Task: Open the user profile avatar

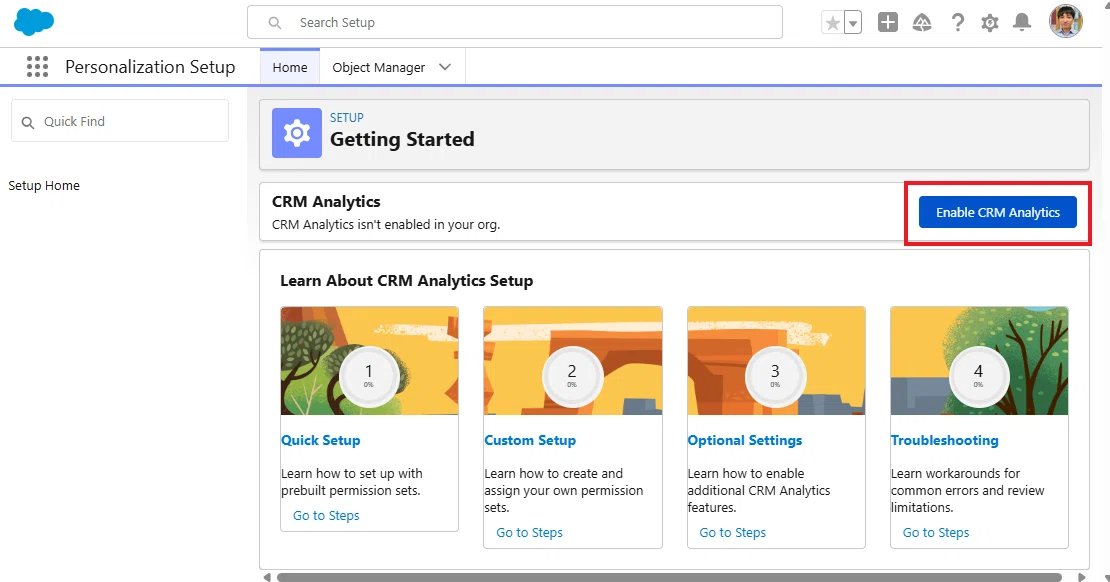Action: (1065, 21)
